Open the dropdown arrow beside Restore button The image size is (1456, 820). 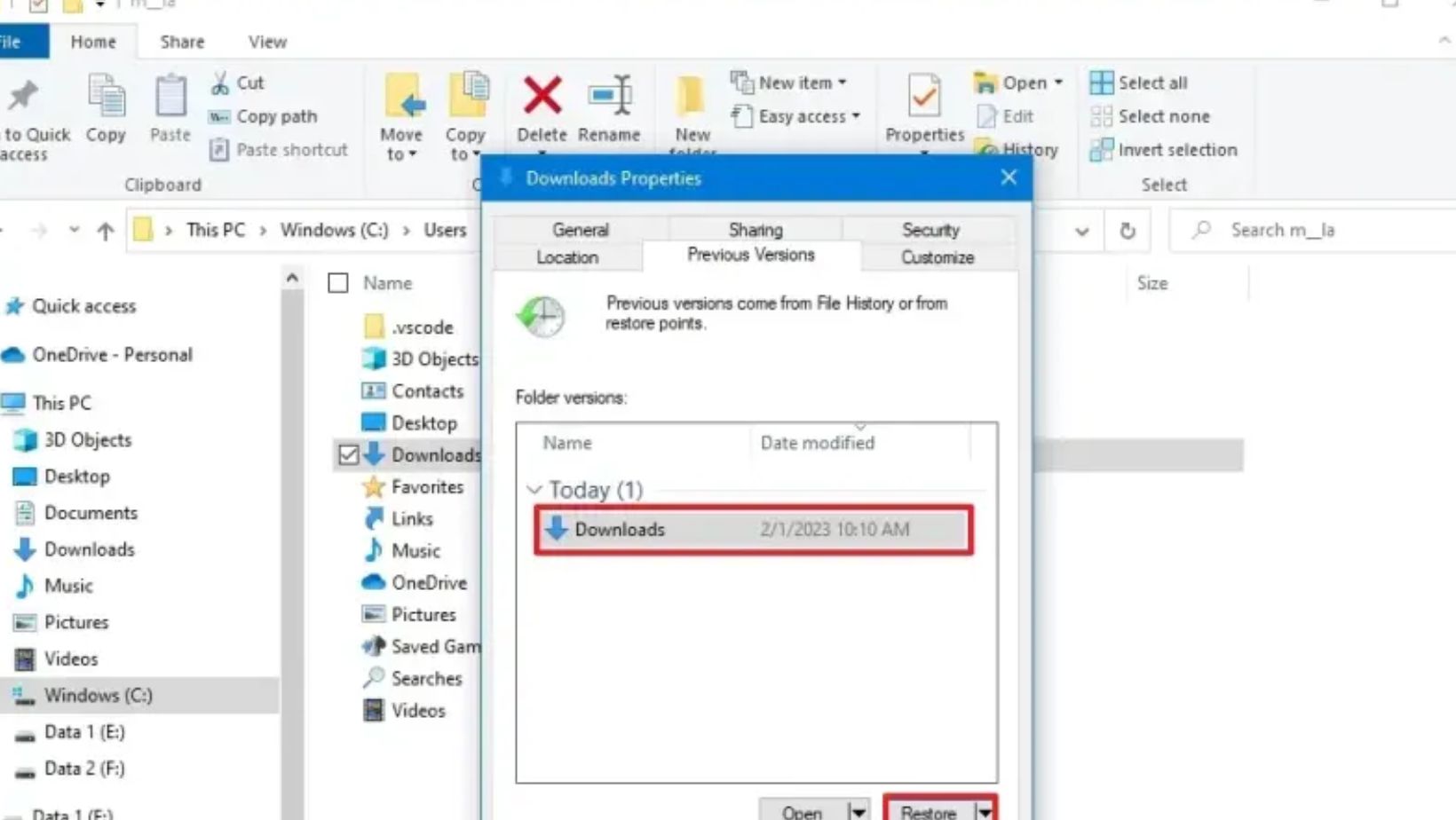[x=985, y=811]
